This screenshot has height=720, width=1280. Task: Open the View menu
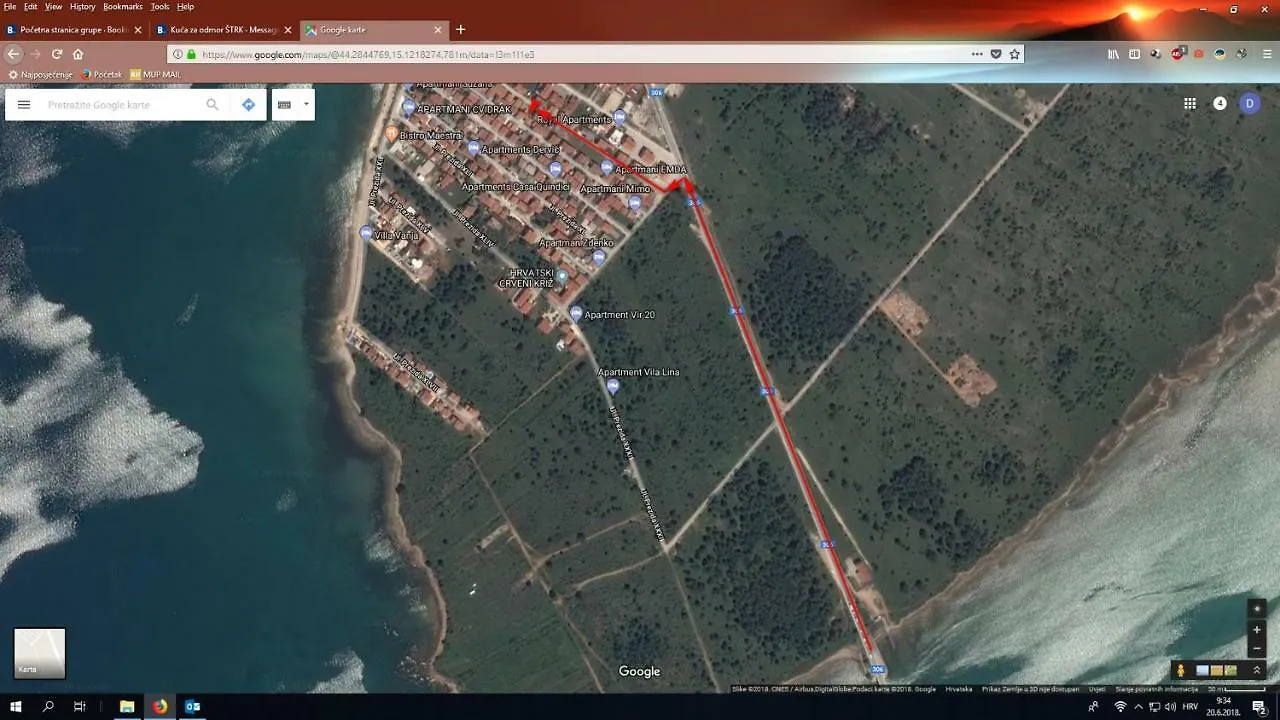tap(53, 7)
